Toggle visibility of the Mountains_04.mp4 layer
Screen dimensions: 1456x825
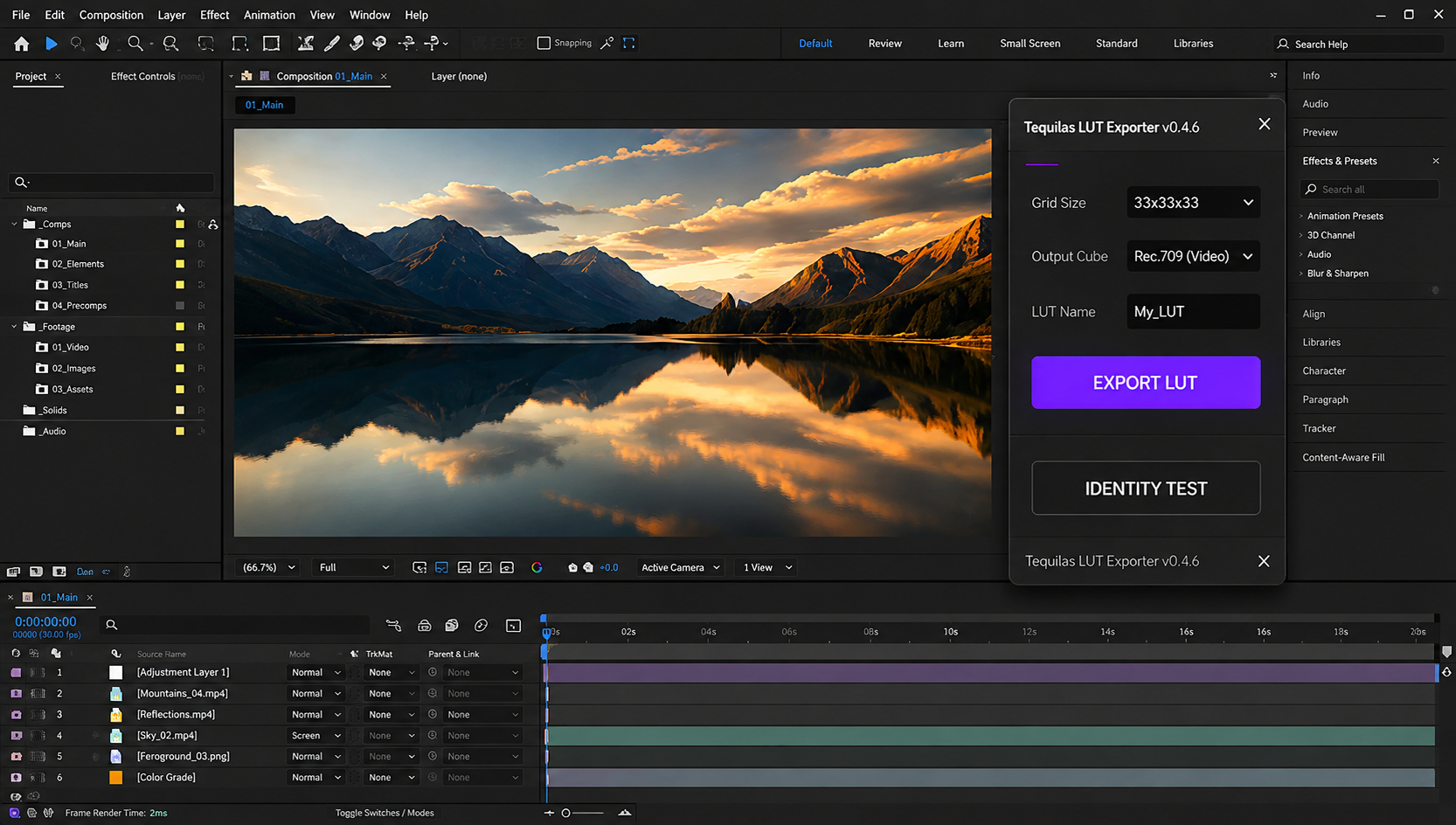click(16, 693)
